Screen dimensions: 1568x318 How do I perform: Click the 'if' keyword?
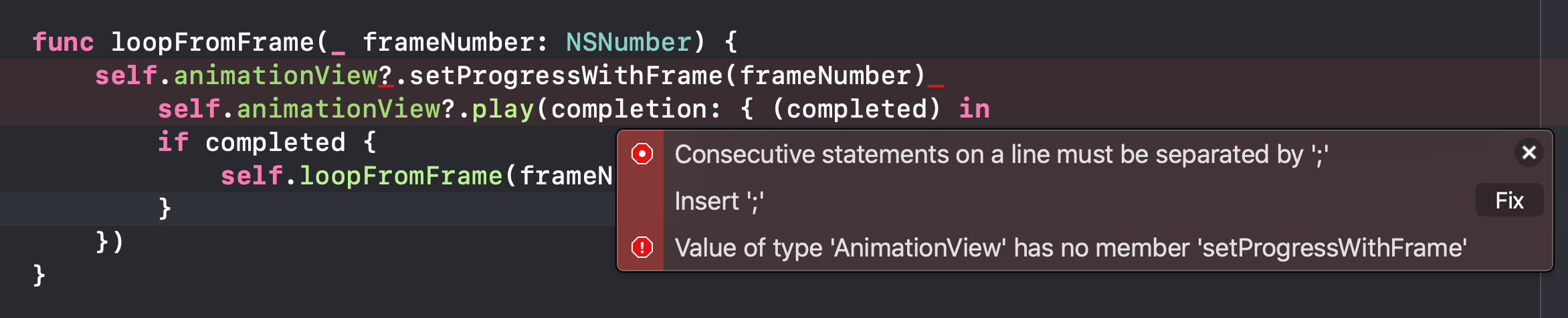pyautogui.click(x=173, y=142)
